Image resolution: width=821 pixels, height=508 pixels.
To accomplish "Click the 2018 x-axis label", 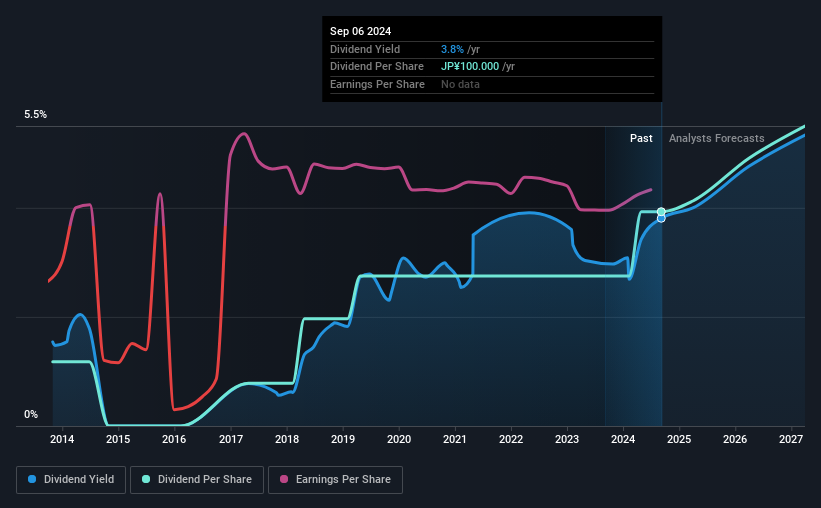I will click(287, 439).
